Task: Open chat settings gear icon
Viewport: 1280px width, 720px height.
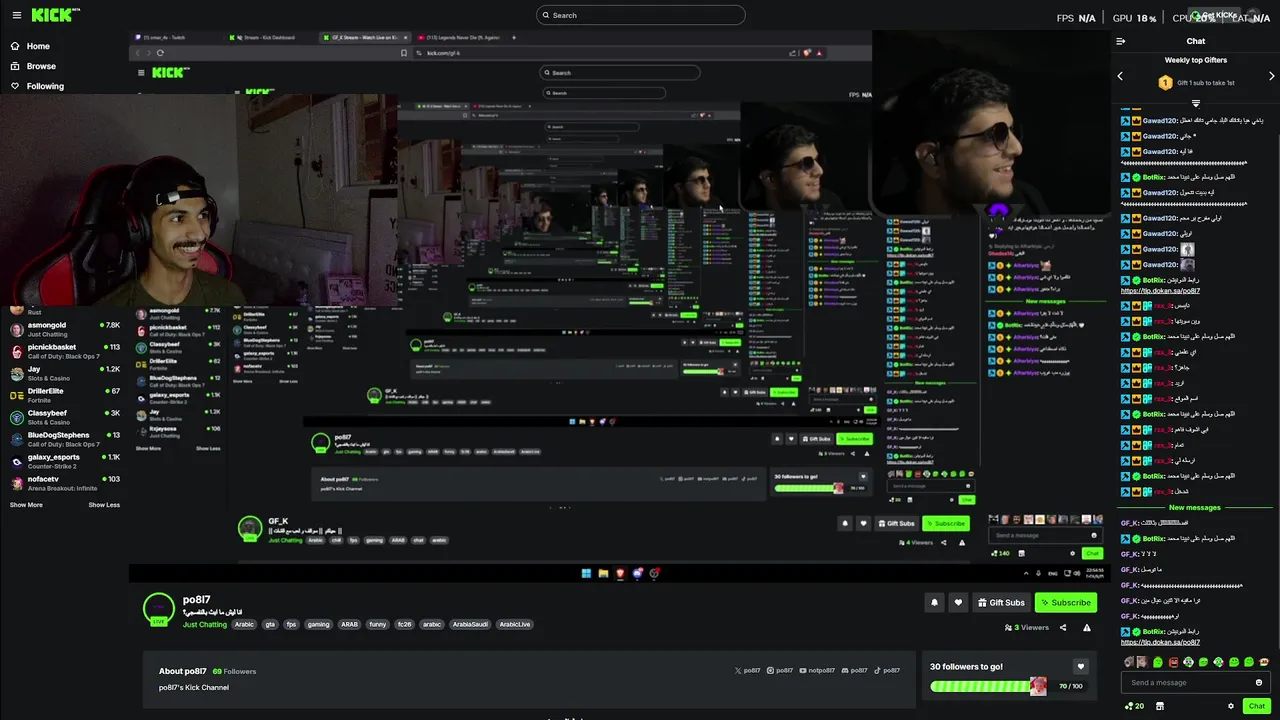Action: tap(1231, 706)
